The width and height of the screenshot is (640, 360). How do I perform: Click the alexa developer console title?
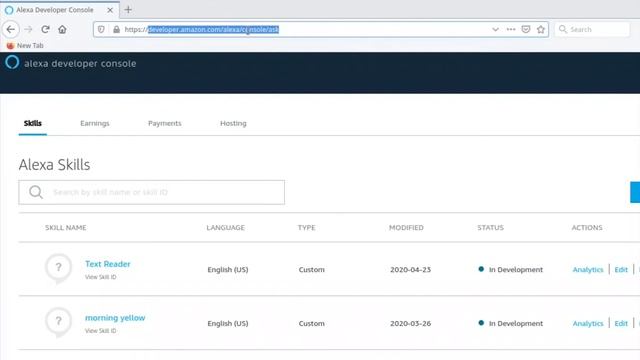coord(80,64)
